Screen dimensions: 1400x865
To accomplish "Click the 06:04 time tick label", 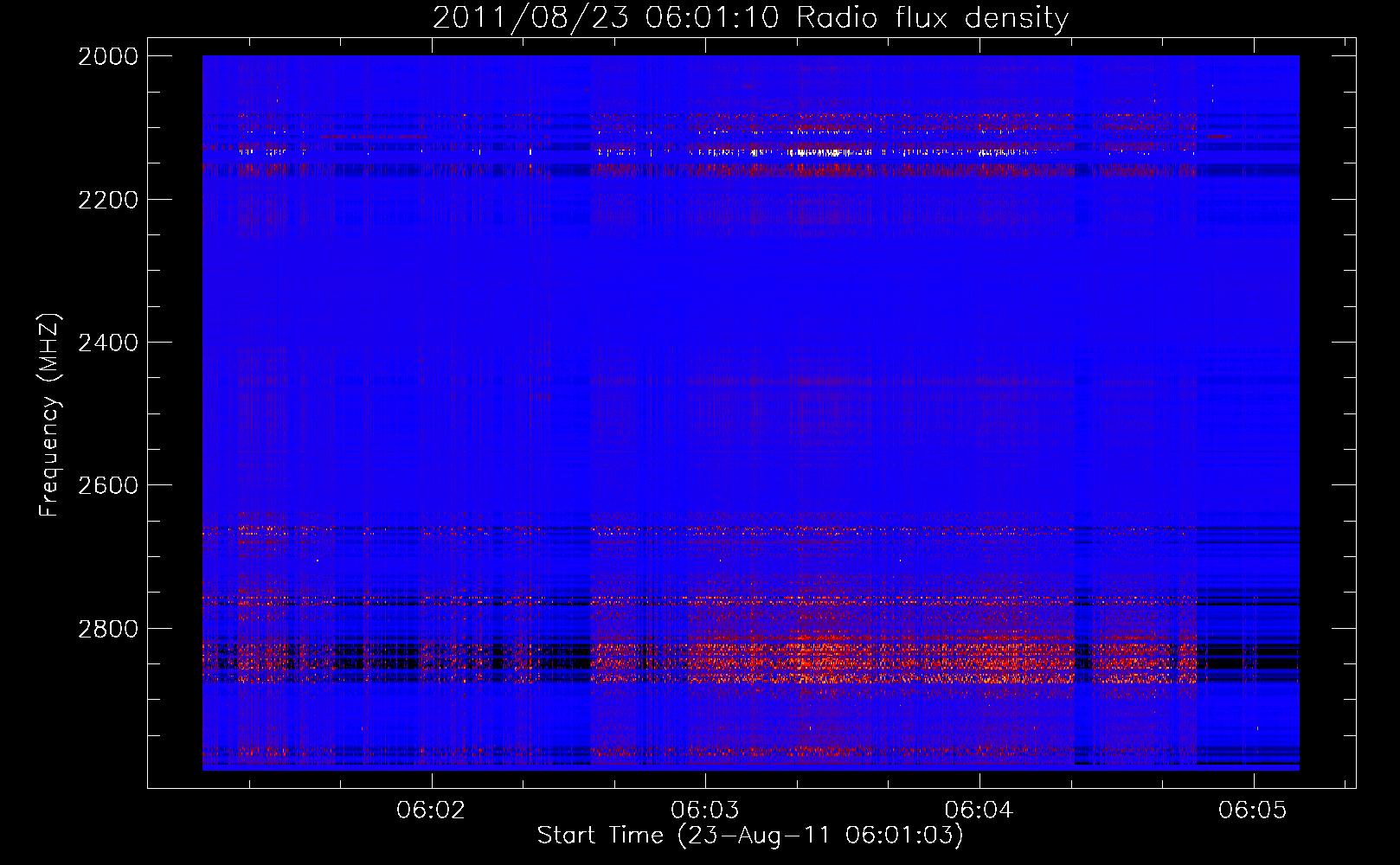I will 979,811.
